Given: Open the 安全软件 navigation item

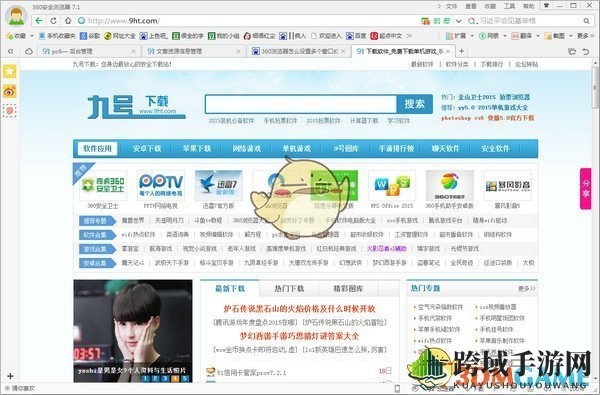Looking at the screenshot, I should 496,149.
